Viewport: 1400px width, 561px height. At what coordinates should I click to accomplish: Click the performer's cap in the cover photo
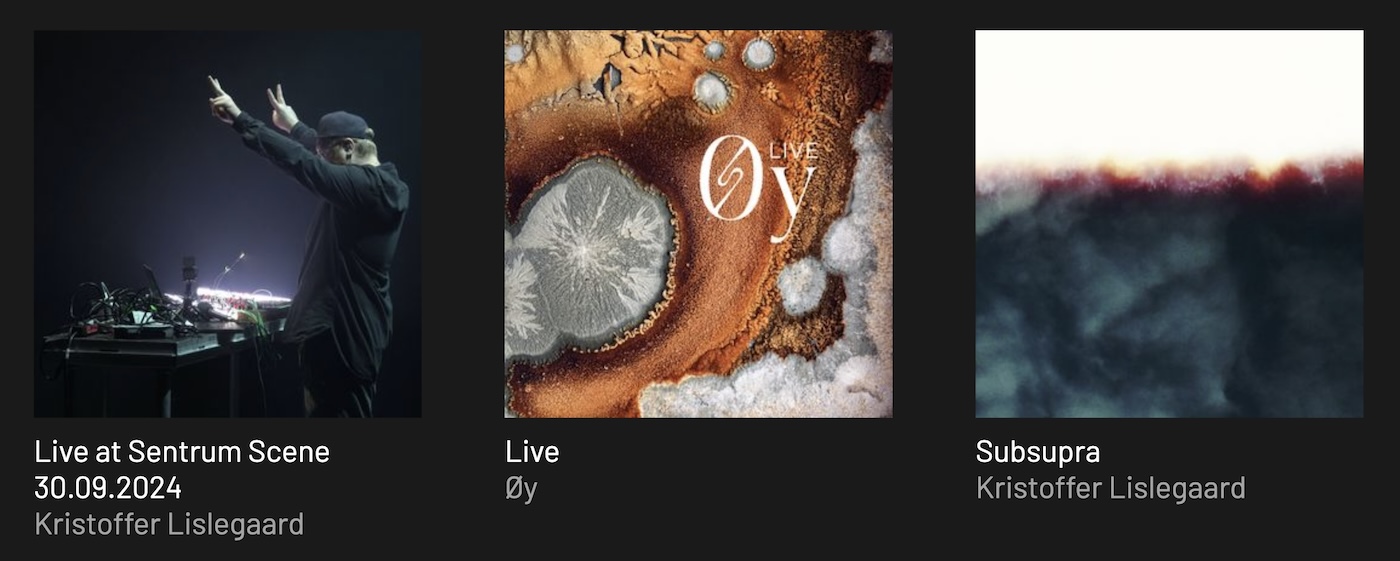click(x=343, y=125)
